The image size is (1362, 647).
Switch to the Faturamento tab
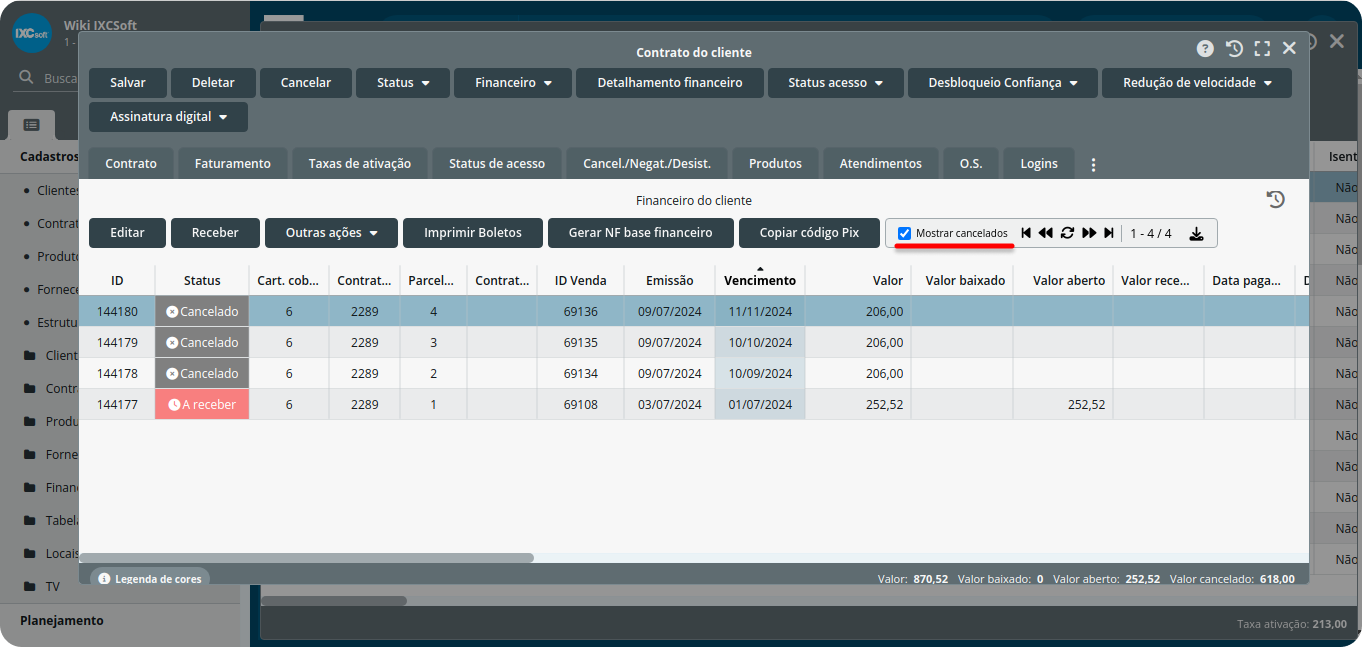tap(232, 164)
